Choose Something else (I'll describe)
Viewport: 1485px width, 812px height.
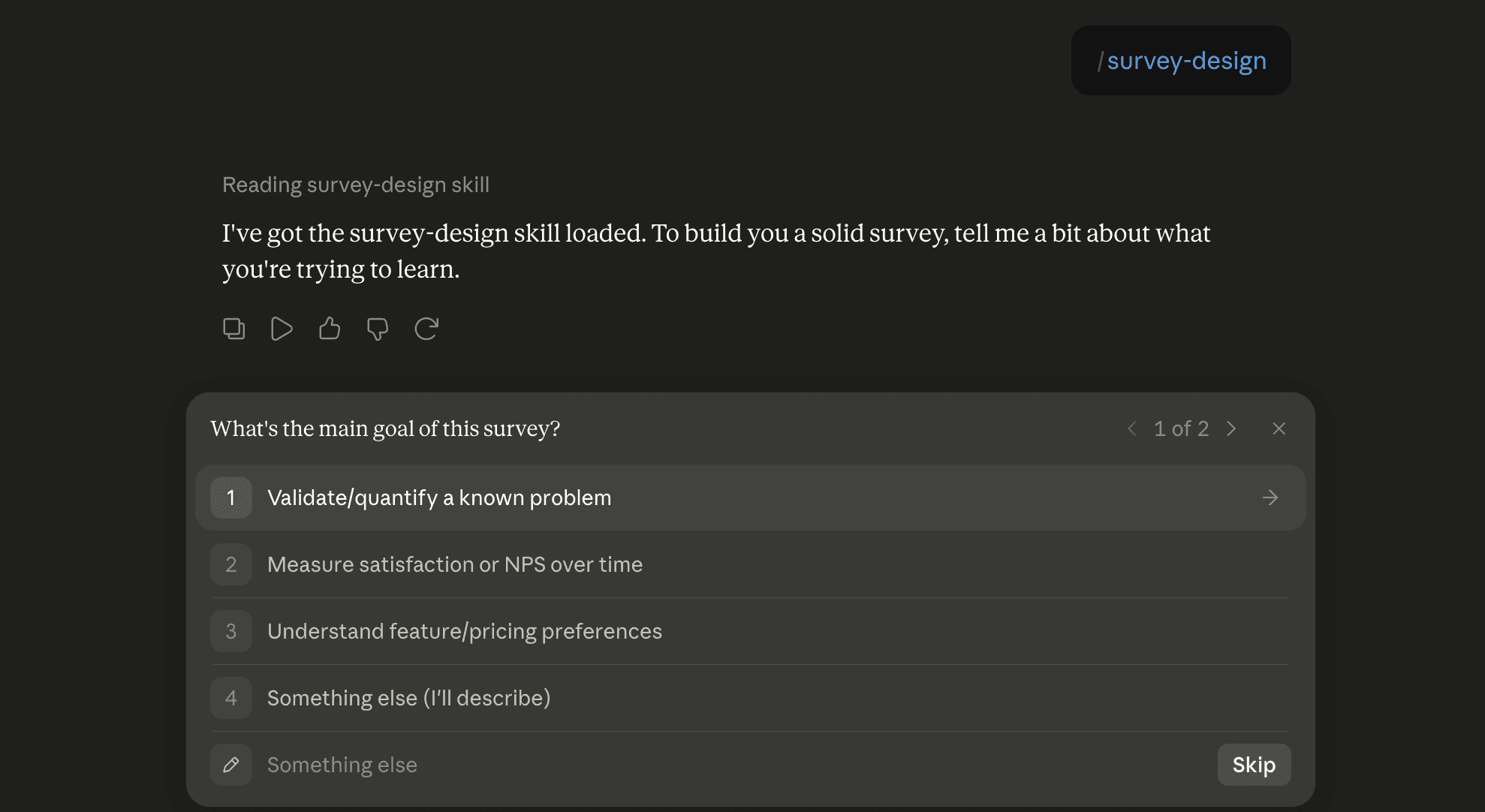(x=751, y=698)
